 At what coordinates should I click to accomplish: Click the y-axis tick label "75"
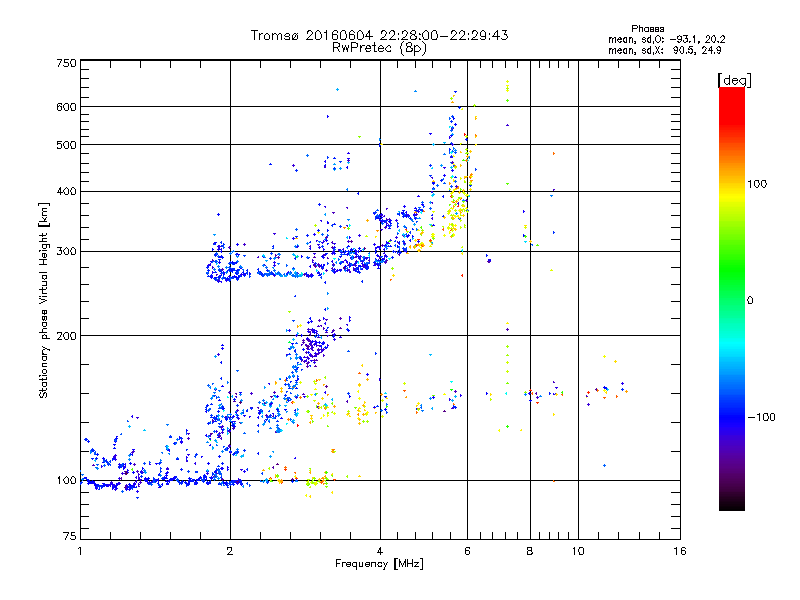click(x=70, y=536)
